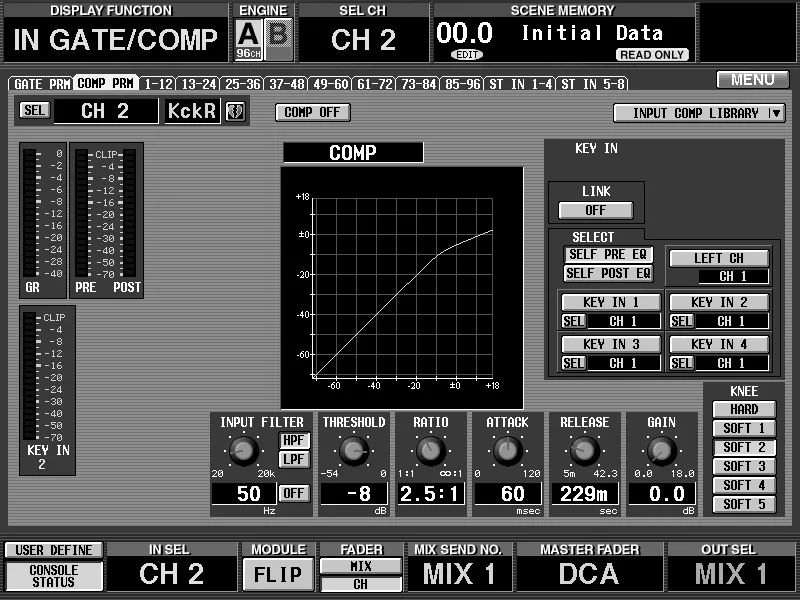Adjust the Threshold knob
The height and width of the screenshot is (600, 800).
354,451
